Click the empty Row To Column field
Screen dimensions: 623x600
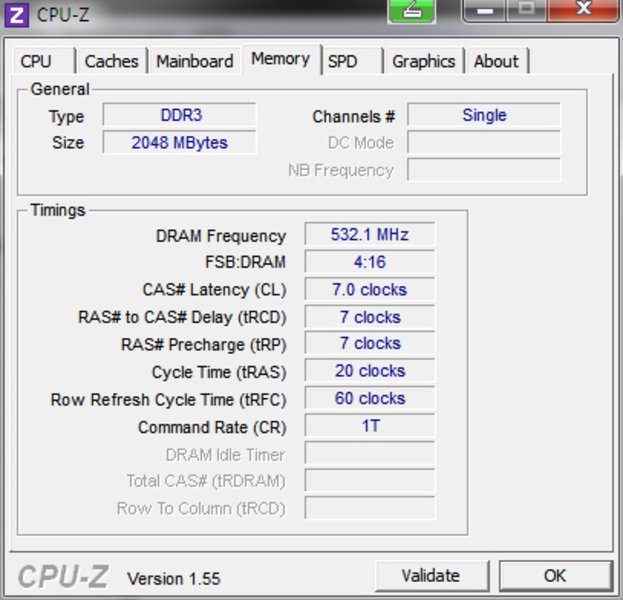pos(370,508)
